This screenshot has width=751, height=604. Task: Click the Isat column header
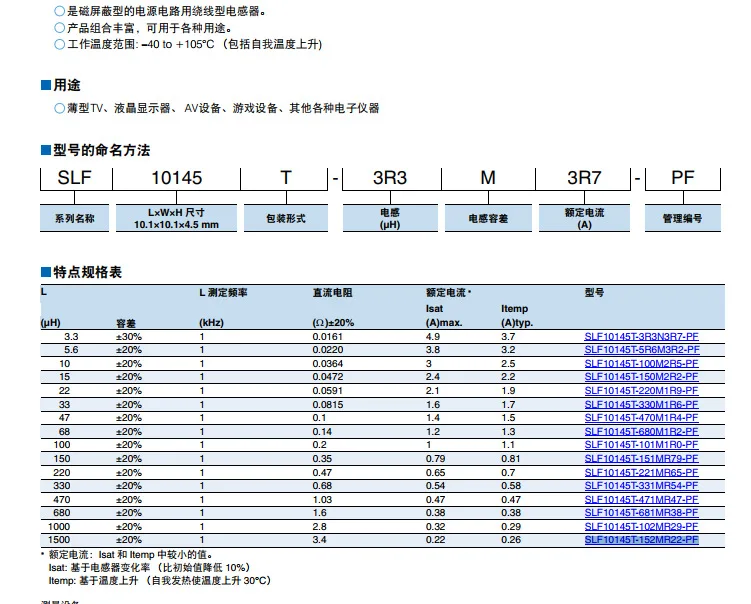coord(434,309)
